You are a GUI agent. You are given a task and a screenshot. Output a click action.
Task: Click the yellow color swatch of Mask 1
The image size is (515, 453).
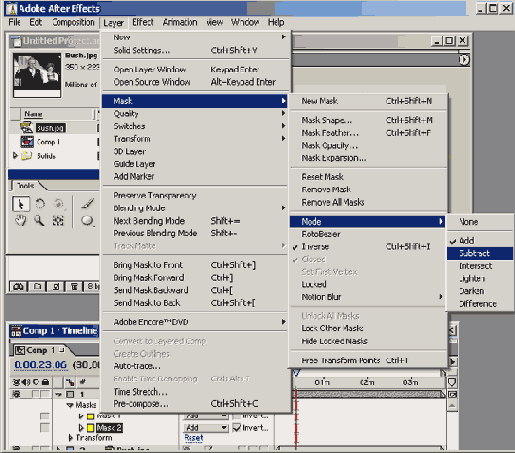[90, 416]
